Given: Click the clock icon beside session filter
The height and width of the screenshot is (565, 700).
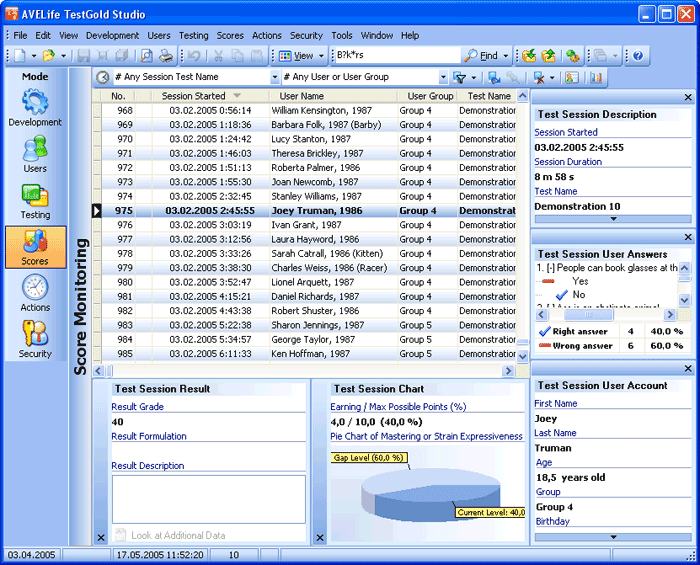Looking at the screenshot, I should pos(102,77).
